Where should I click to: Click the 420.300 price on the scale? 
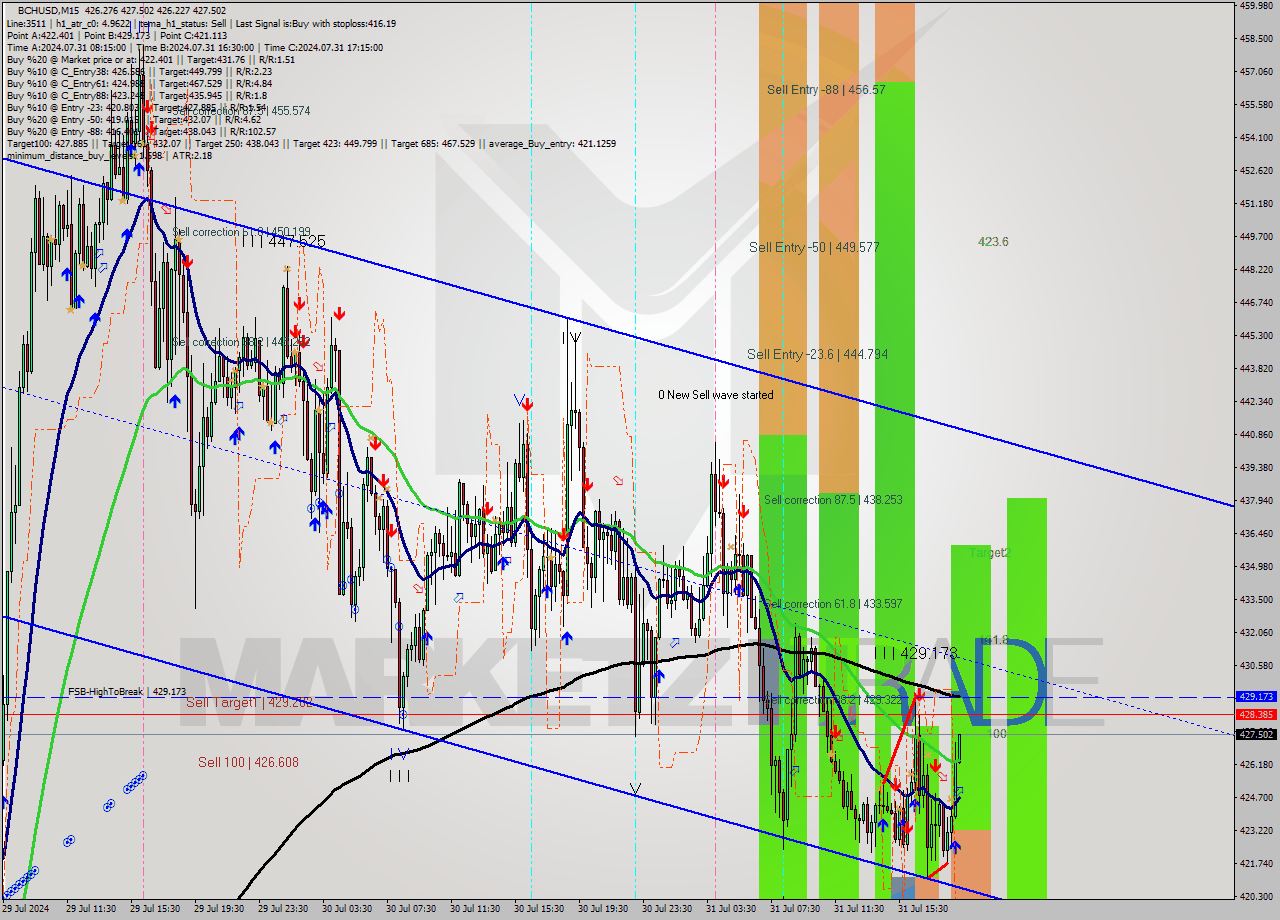click(x=1255, y=896)
